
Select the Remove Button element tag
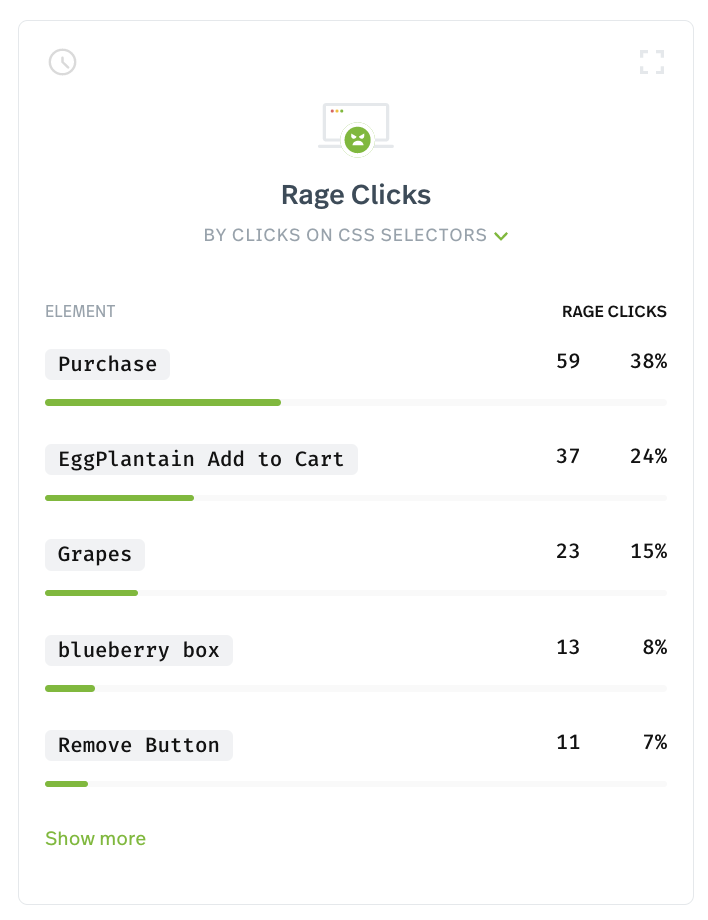[139, 745]
